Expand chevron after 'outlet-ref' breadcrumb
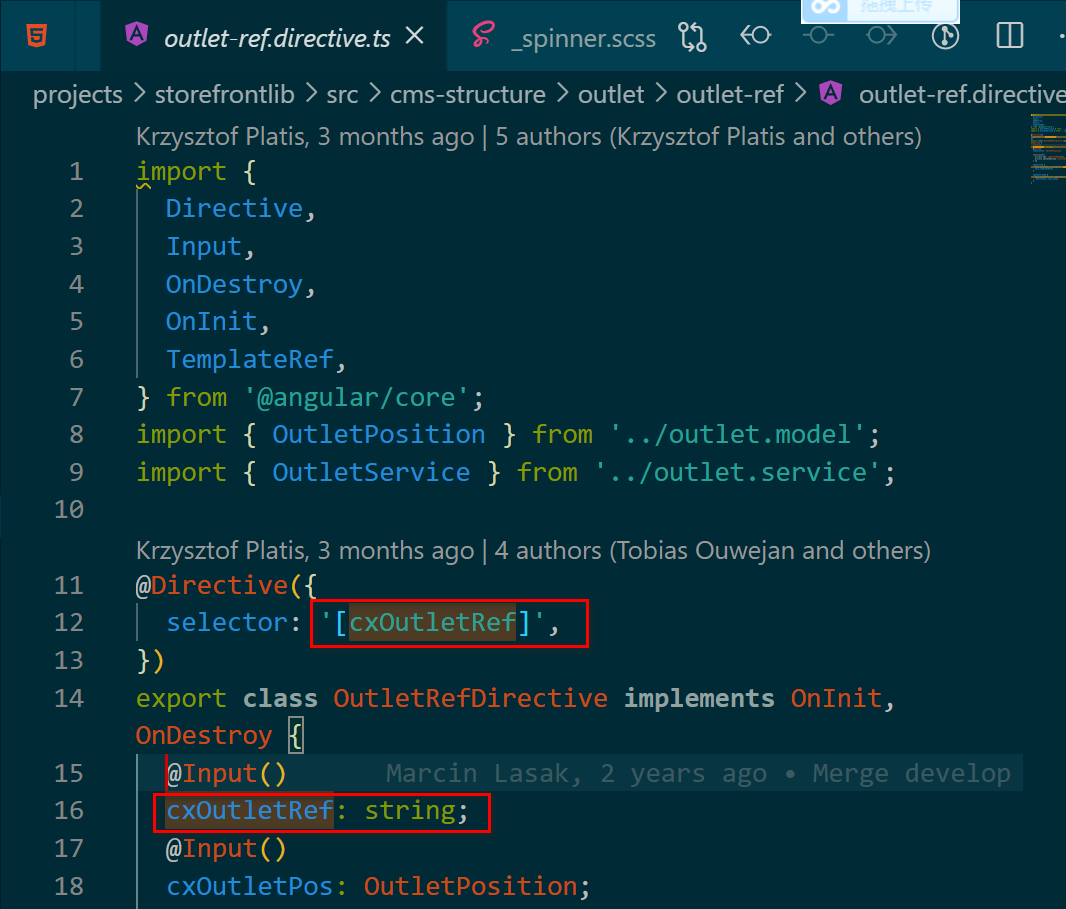Image resolution: width=1066 pixels, height=909 pixels. coord(800,93)
